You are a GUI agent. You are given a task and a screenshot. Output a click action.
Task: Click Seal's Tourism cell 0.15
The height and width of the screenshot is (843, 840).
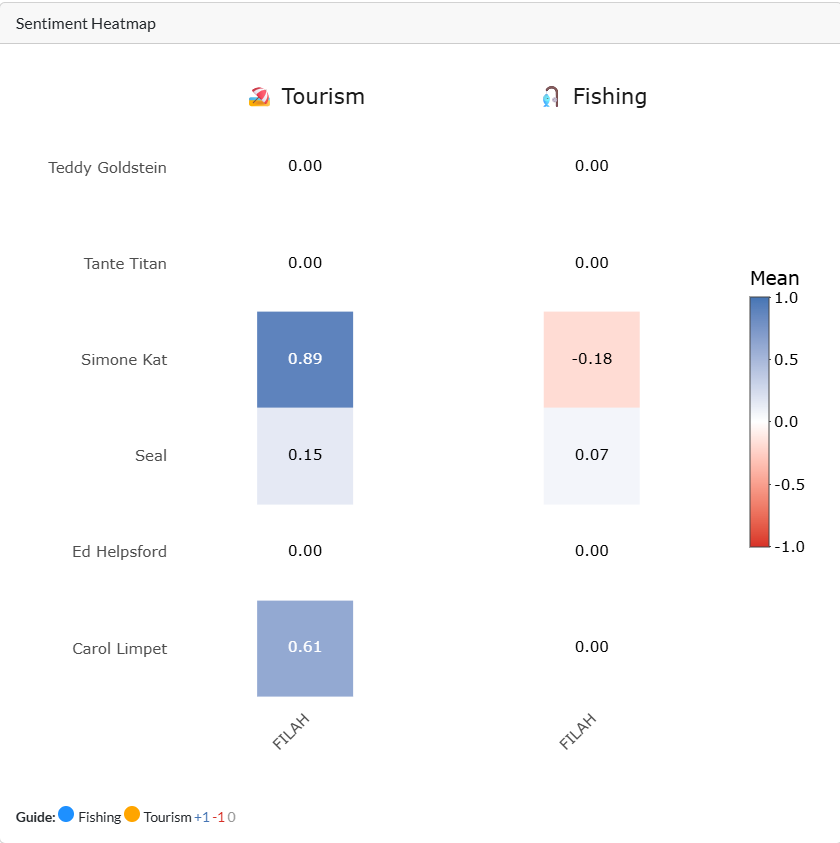tap(305, 455)
